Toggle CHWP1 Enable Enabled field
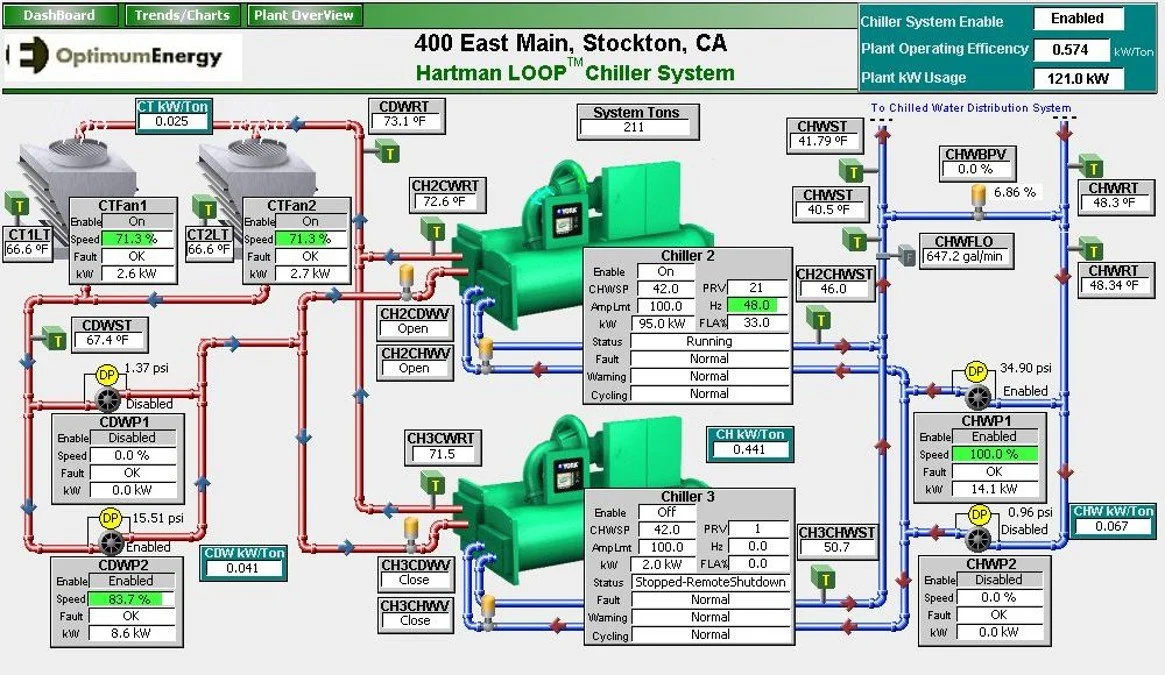The height and width of the screenshot is (675, 1165). click(994, 436)
